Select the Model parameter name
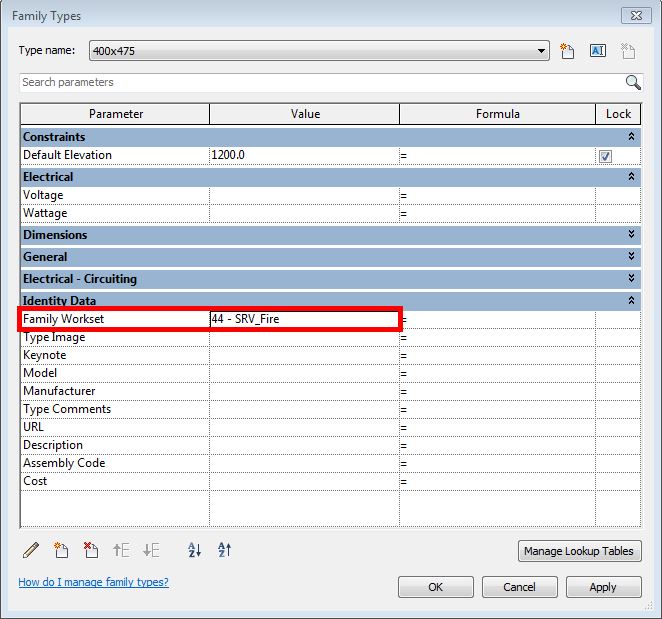The image size is (662, 619). tap(40, 373)
